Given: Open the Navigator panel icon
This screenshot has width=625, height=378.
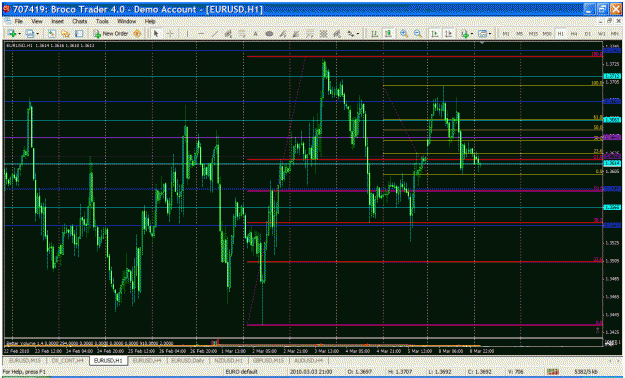Looking at the screenshot, I should coord(65,34).
